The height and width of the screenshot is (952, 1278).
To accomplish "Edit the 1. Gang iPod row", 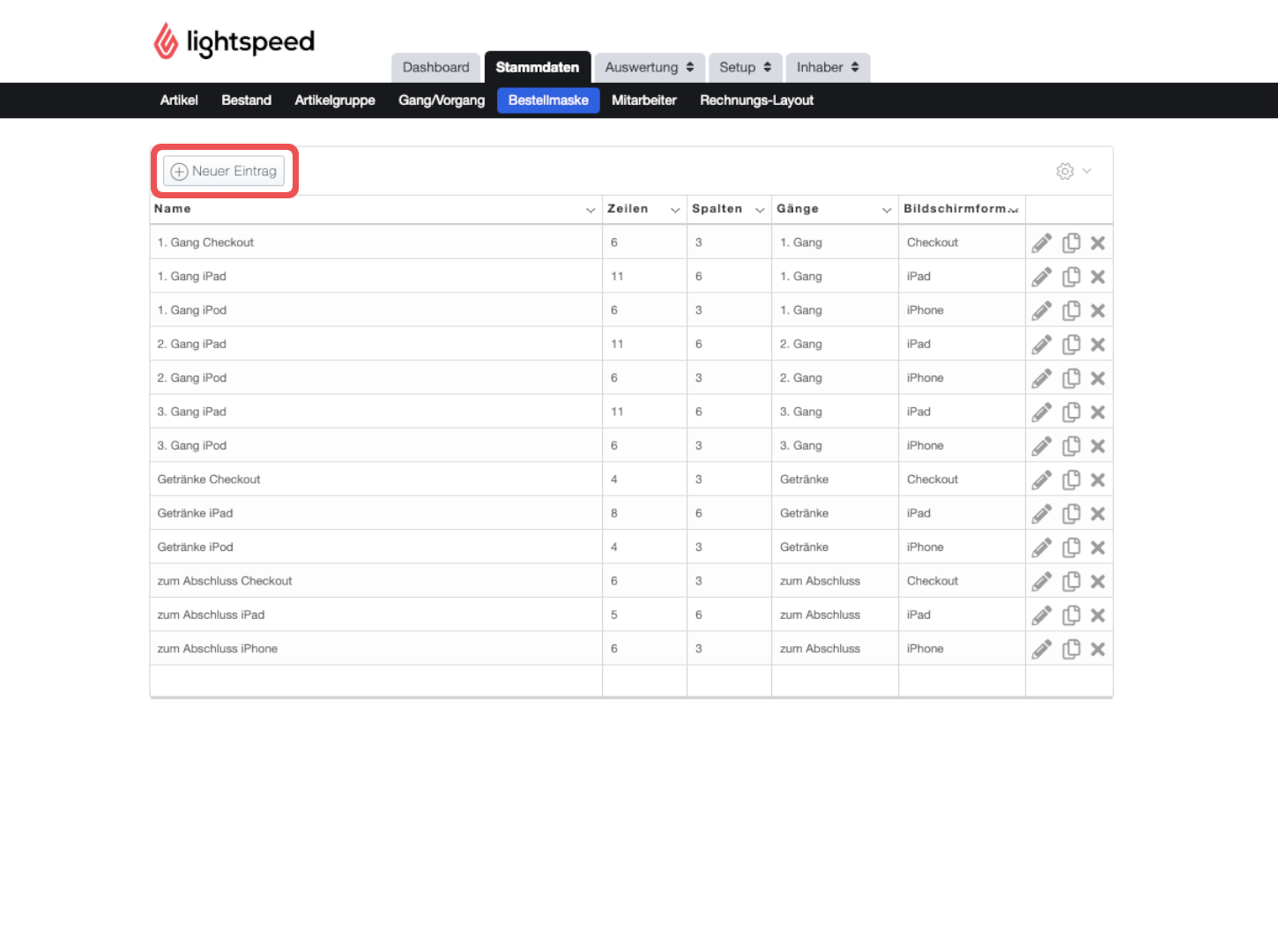I will (x=1042, y=310).
